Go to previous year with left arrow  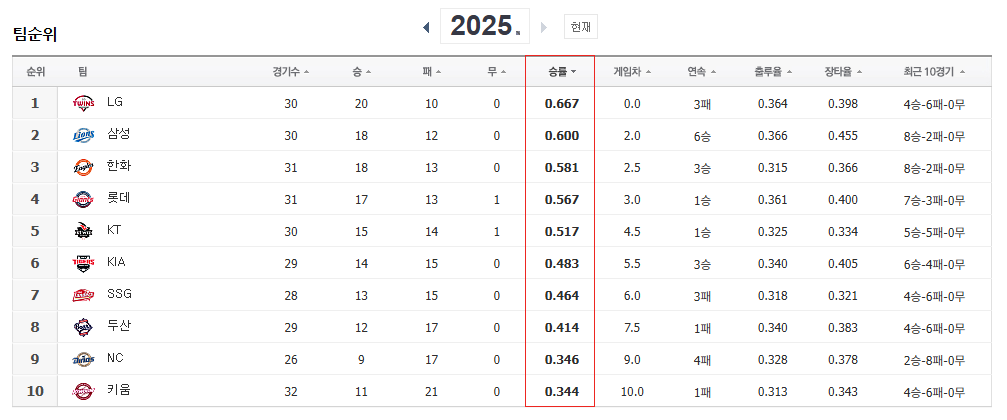426,28
